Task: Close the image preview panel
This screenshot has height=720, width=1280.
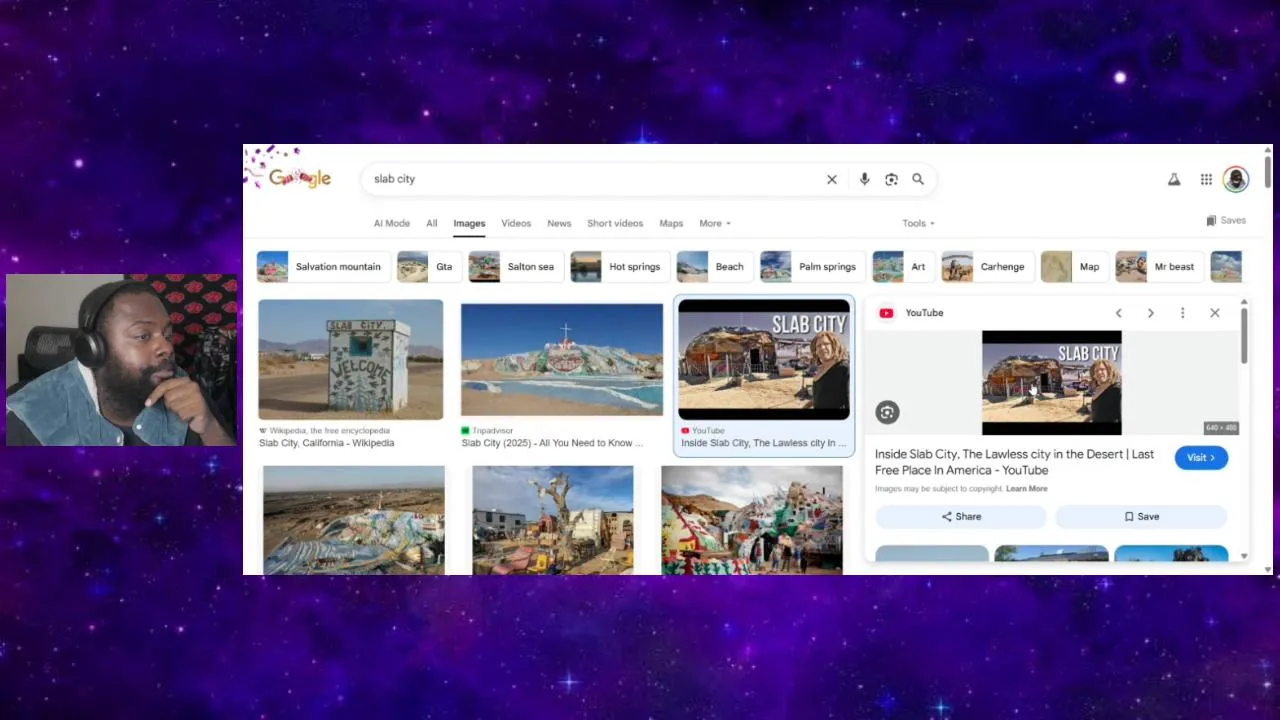Action: [x=1214, y=313]
